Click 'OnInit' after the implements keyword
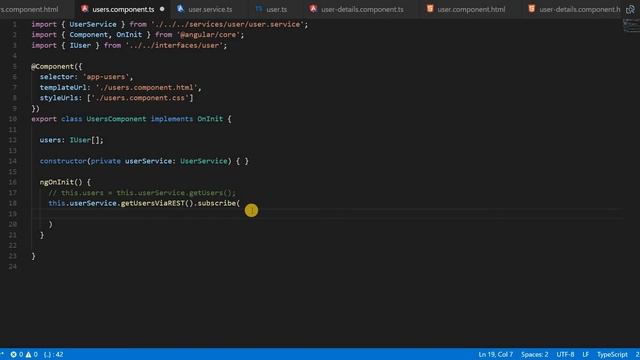640x360 pixels. [210, 119]
